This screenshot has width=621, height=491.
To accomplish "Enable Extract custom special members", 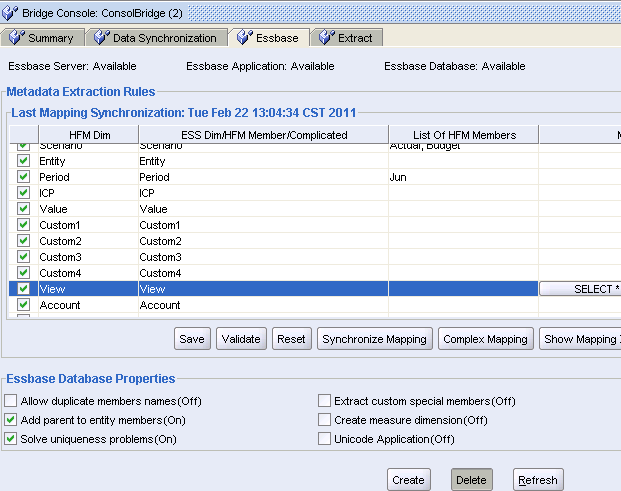I will 324,401.
